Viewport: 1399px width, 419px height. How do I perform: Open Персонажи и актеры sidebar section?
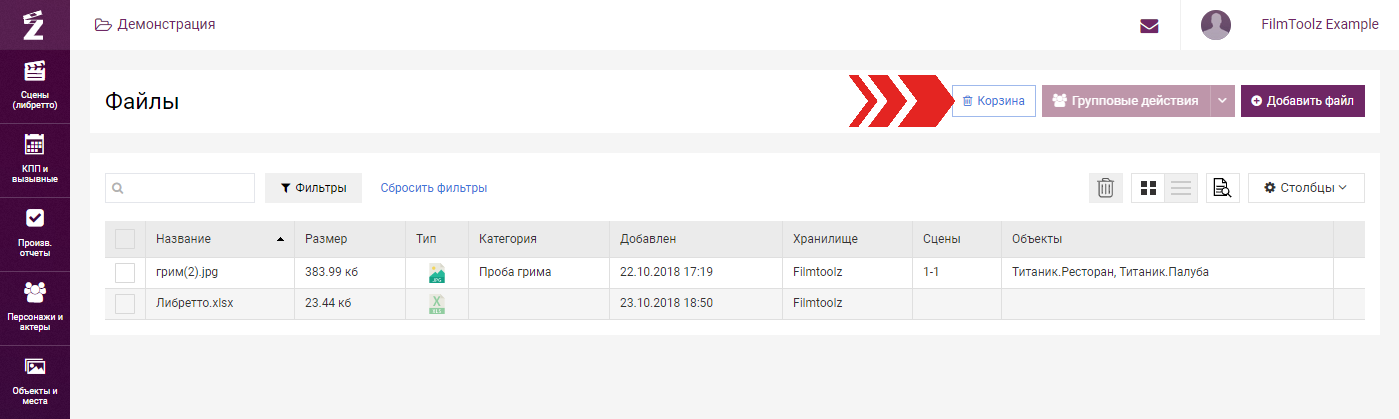pyautogui.click(x=35, y=308)
